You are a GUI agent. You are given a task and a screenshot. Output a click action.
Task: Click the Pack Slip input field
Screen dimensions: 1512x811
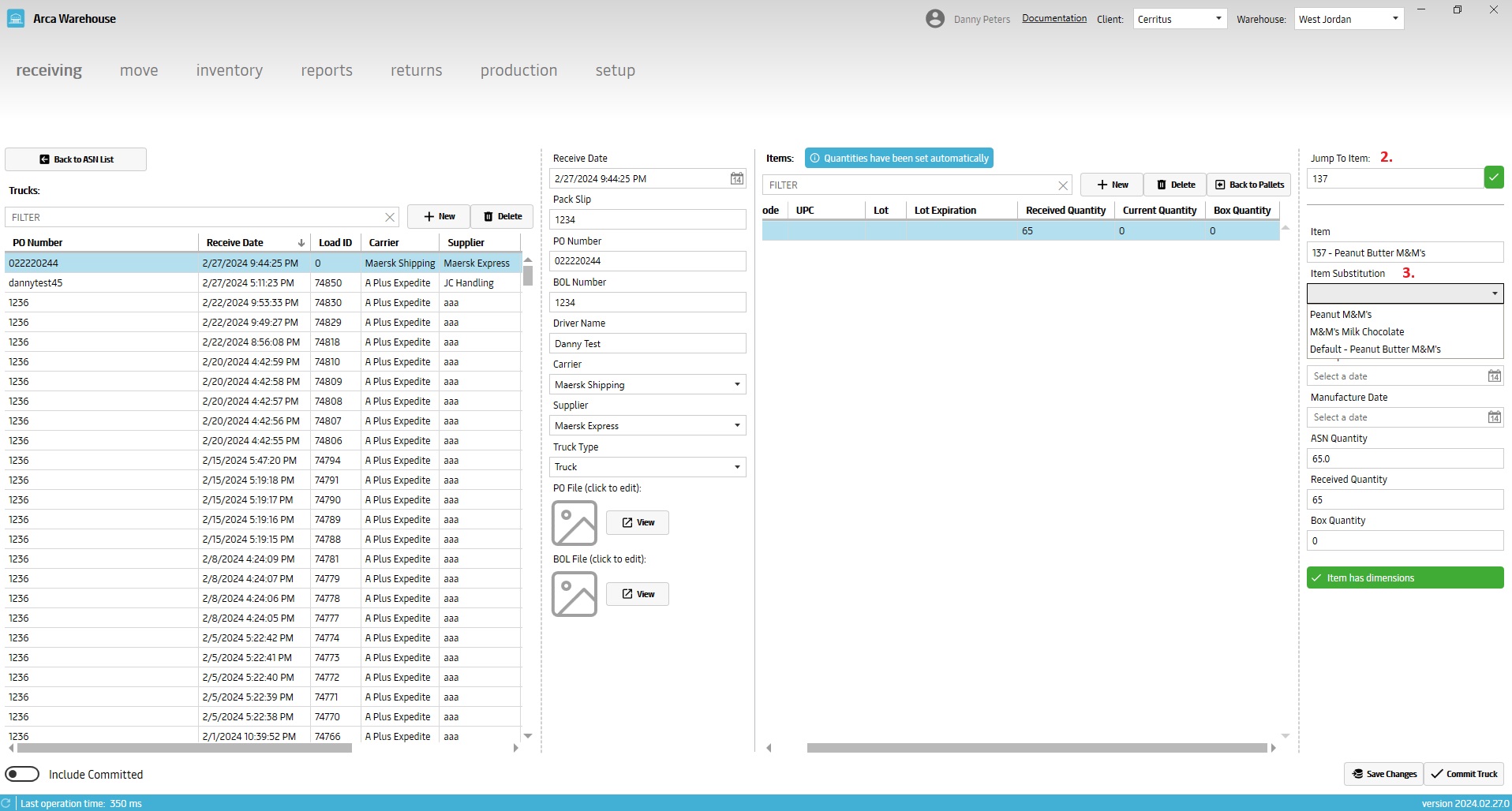[x=647, y=220]
